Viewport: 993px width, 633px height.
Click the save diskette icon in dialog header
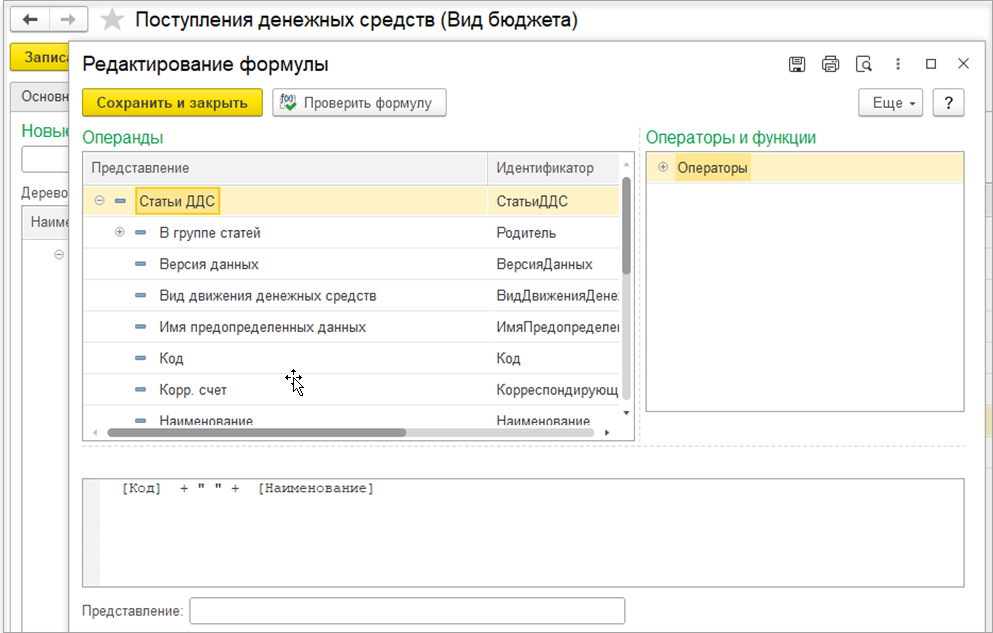797,64
